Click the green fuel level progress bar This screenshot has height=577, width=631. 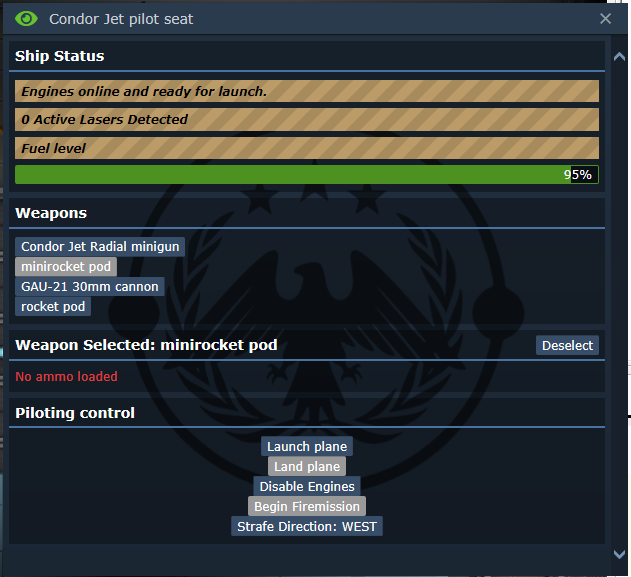[307, 175]
